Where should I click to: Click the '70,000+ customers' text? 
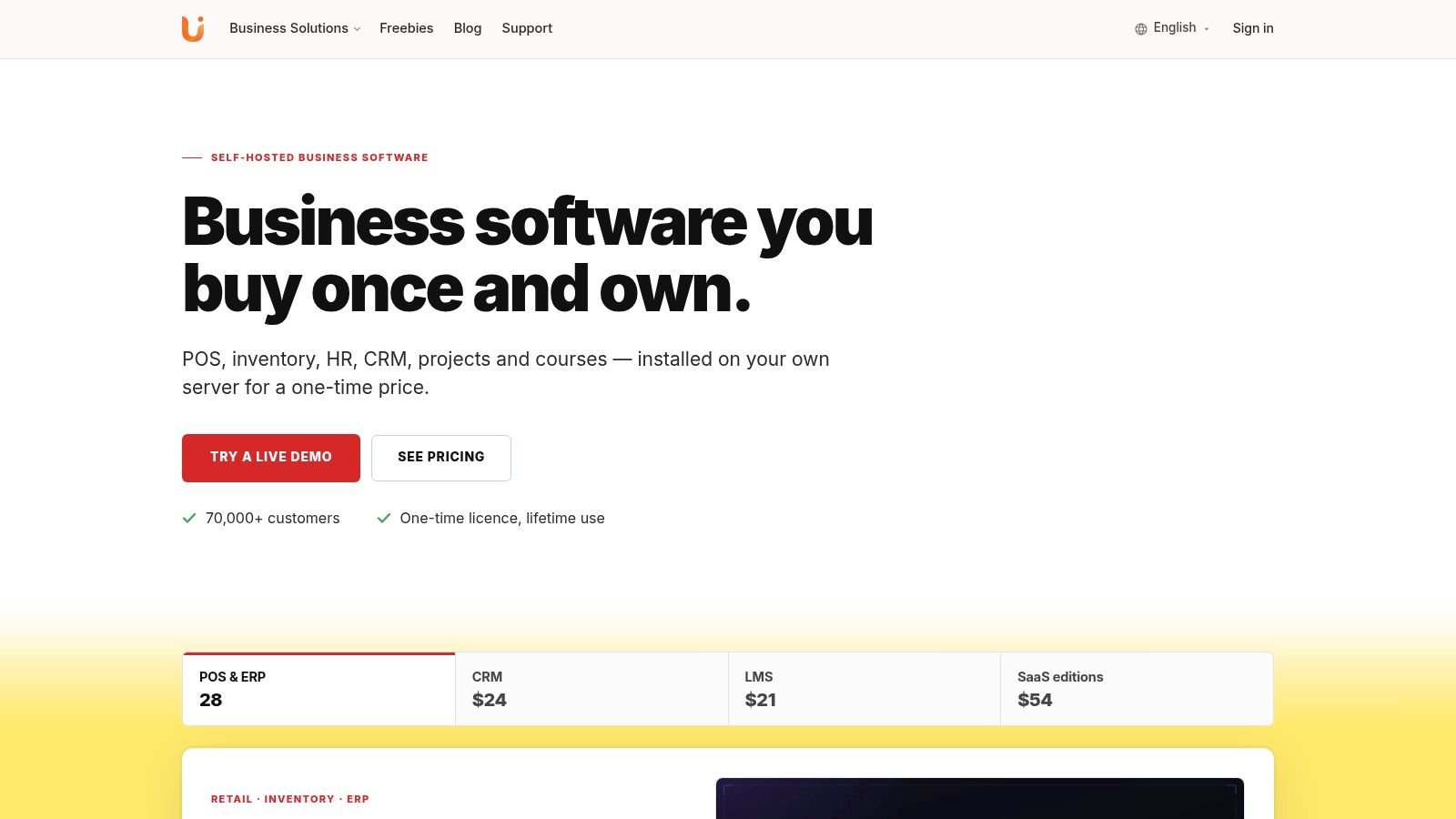pos(272,518)
